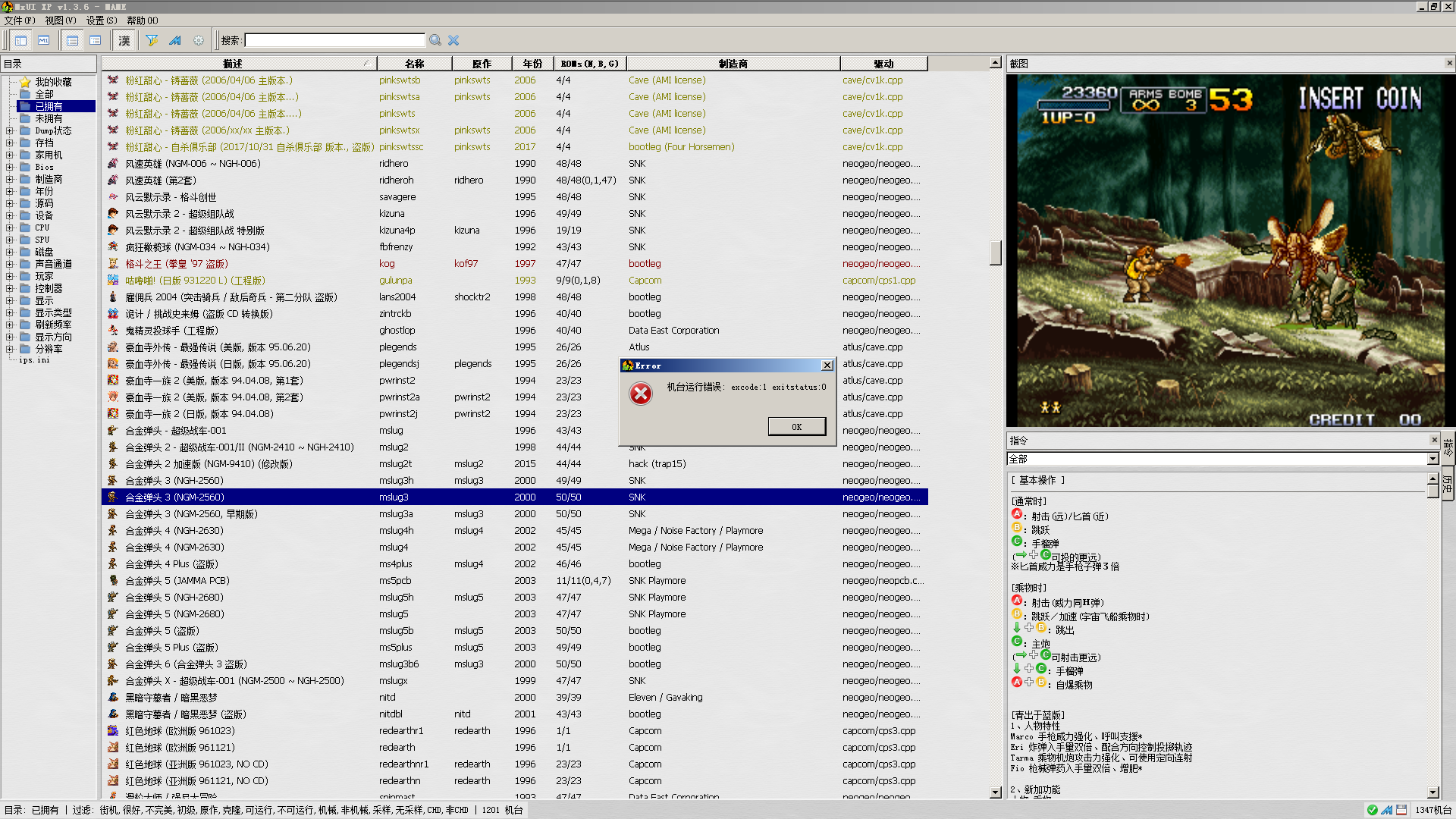Image resolution: width=1456 pixels, height=819 pixels.
Task: Click the 1347机台 status bar count
Action: [1432, 810]
